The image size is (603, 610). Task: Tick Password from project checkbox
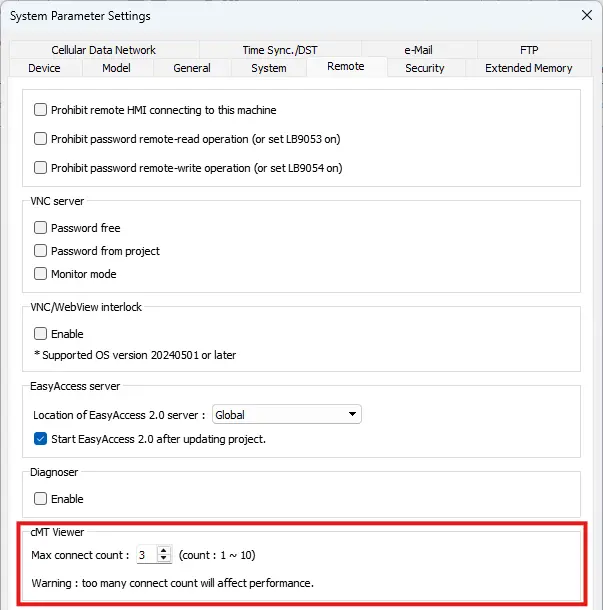click(x=40, y=251)
